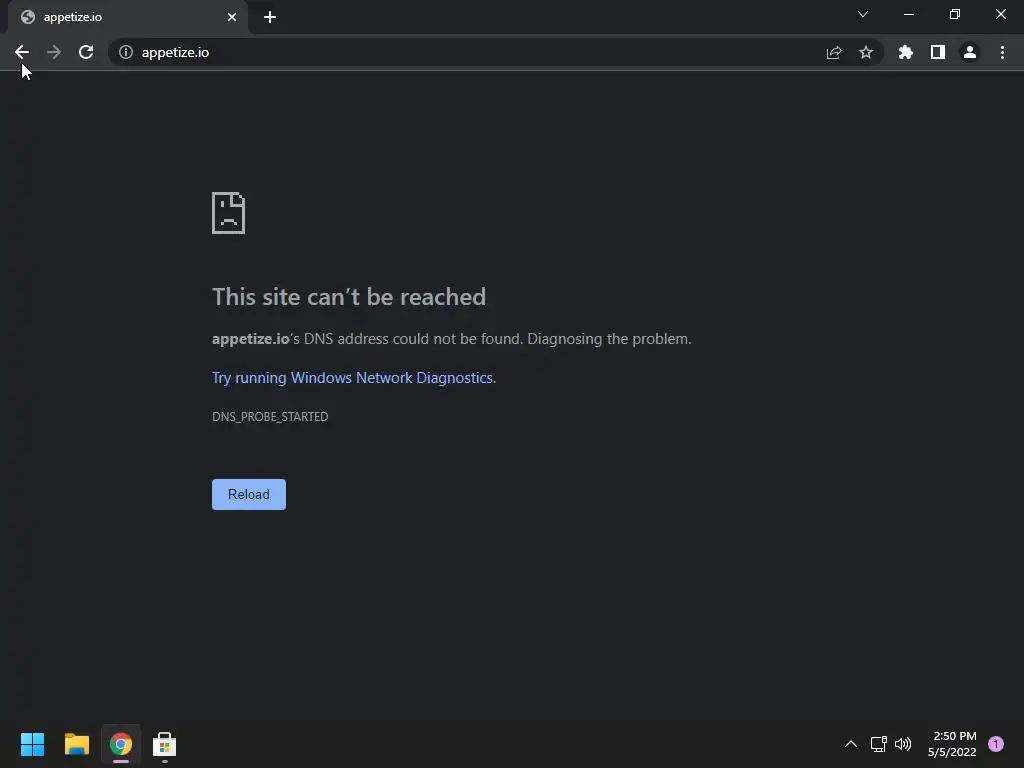Minimize the Chrome window

908,14
